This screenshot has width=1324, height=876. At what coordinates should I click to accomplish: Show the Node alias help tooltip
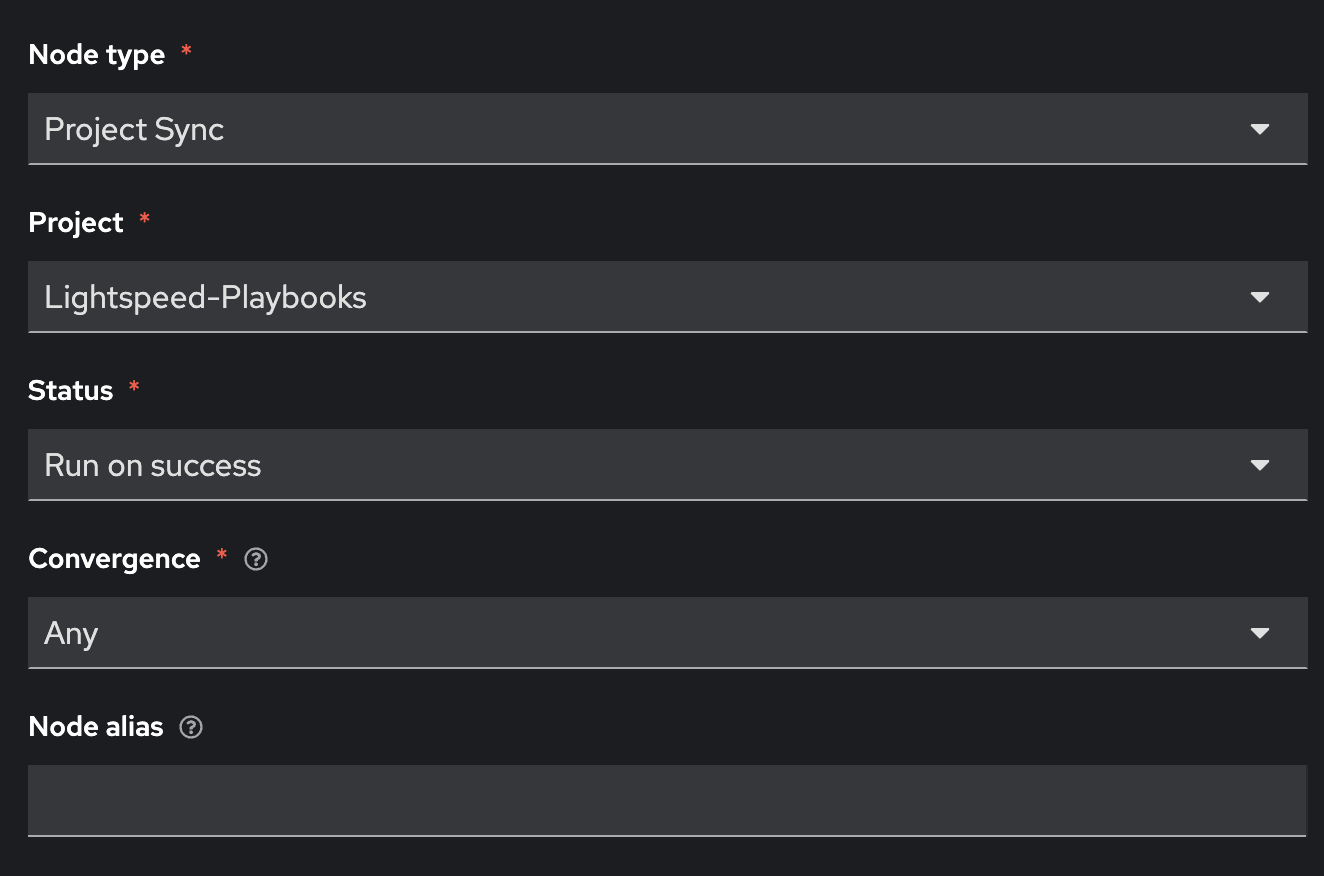click(190, 727)
